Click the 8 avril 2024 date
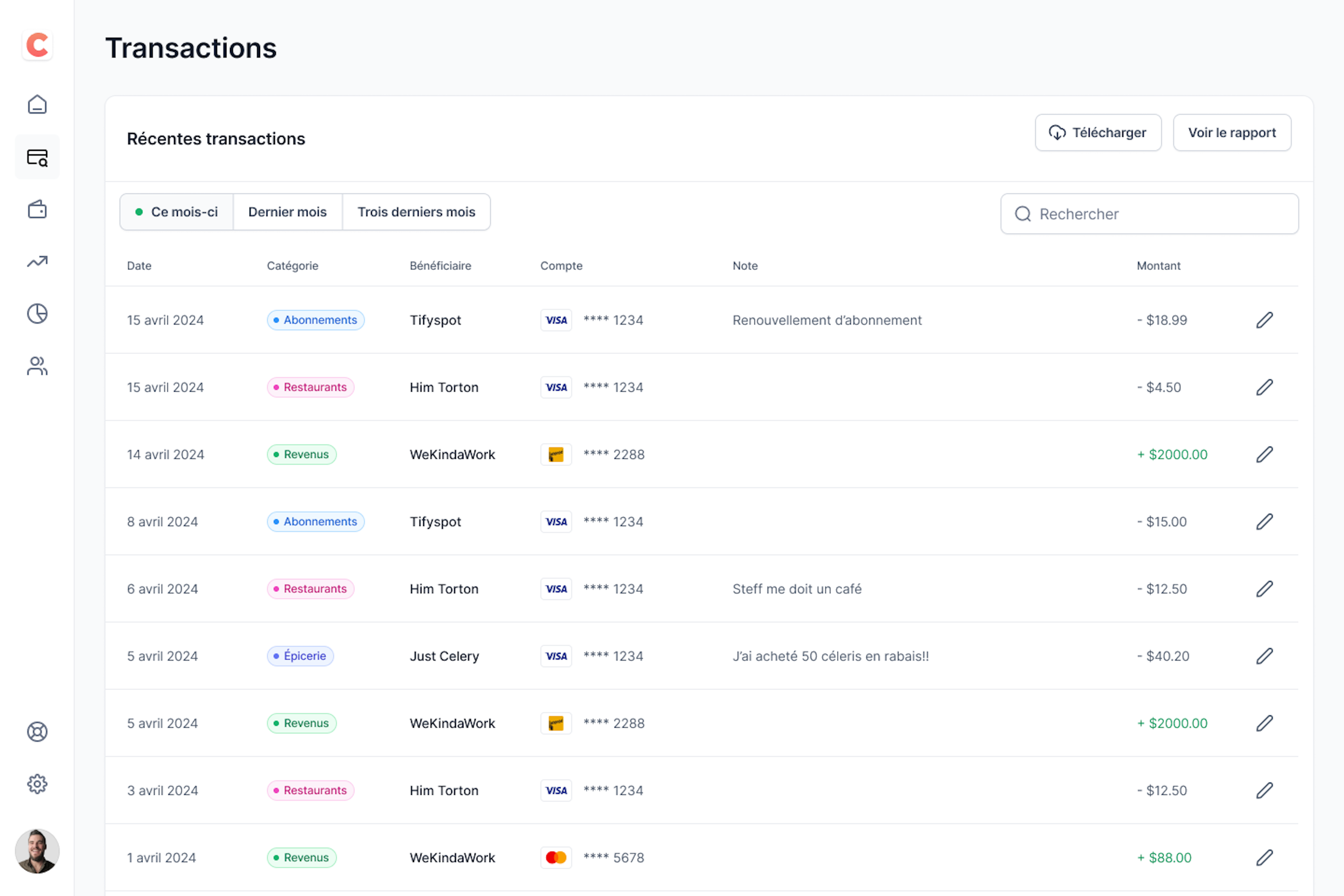This screenshot has height=896, width=1344. pyautogui.click(x=162, y=522)
